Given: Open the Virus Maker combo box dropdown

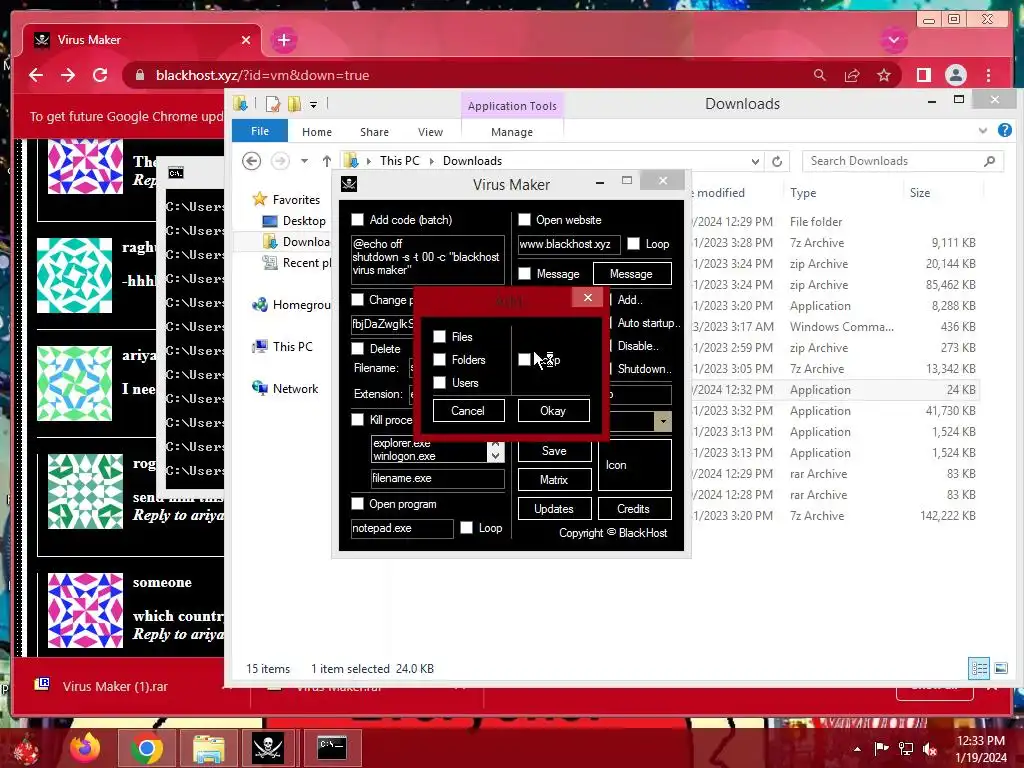Looking at the screenshot, I should pos(663,421).
